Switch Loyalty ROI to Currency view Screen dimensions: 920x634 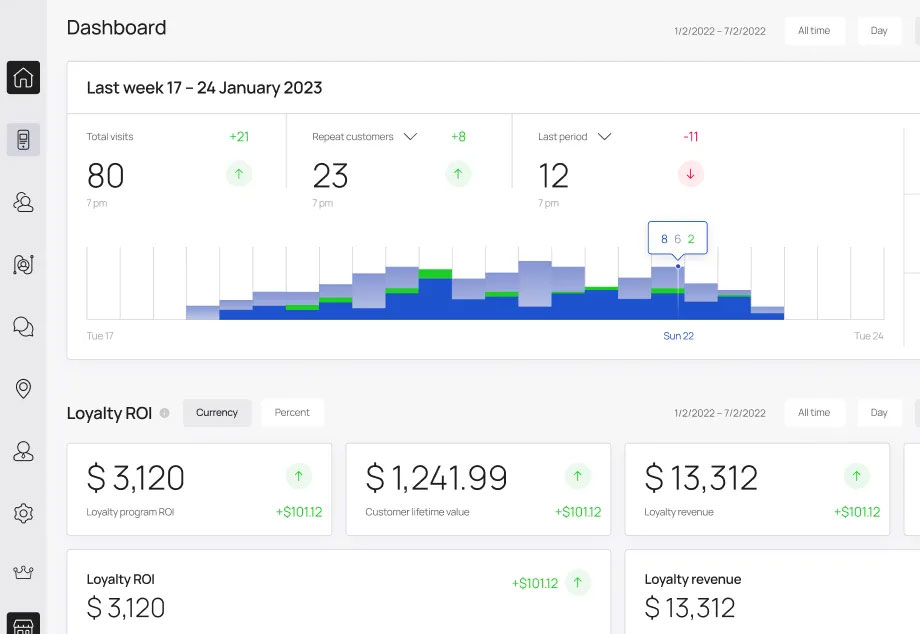(217, 413)
